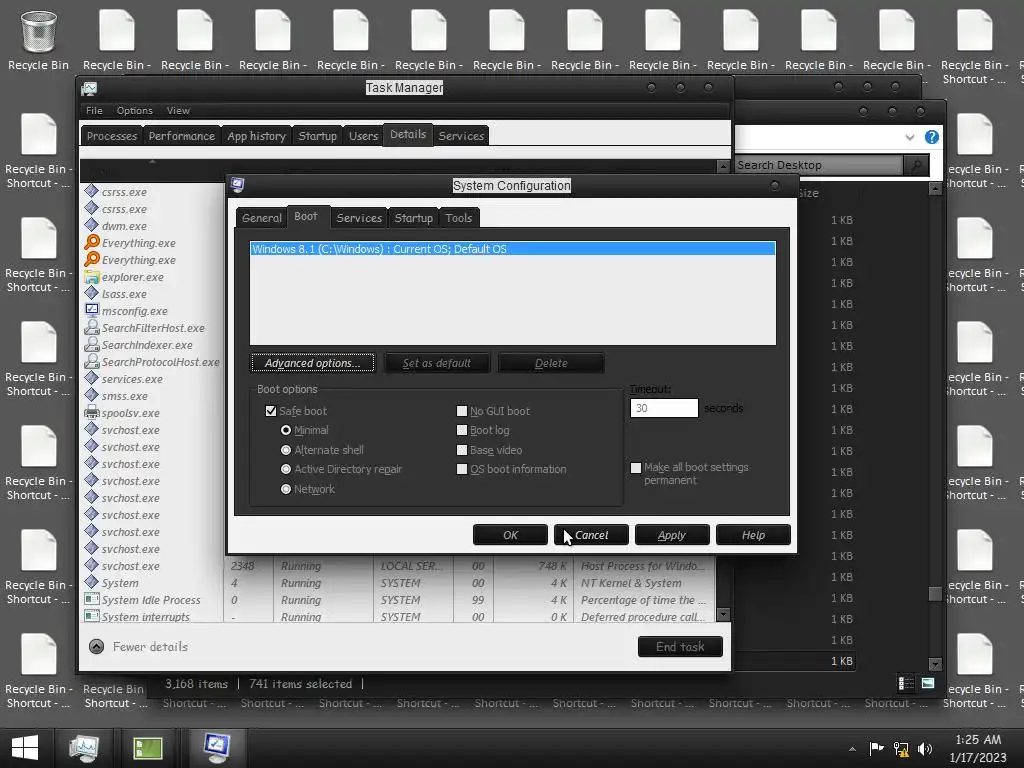Open the green monitor taskbar icon

click(x=148, y=748)
